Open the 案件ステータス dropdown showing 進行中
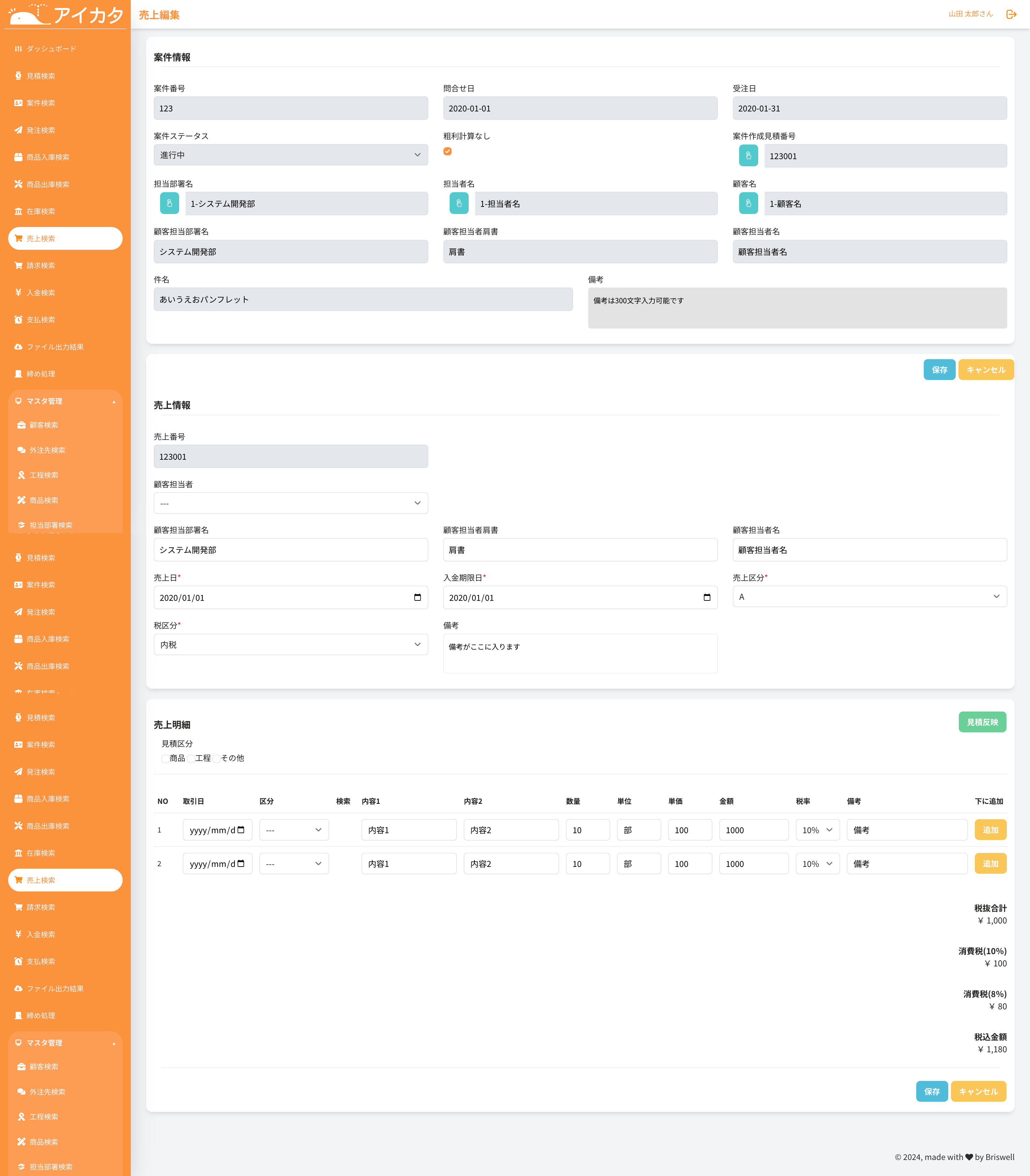This screenshot has height=1176, width=1030. (290, 155)
